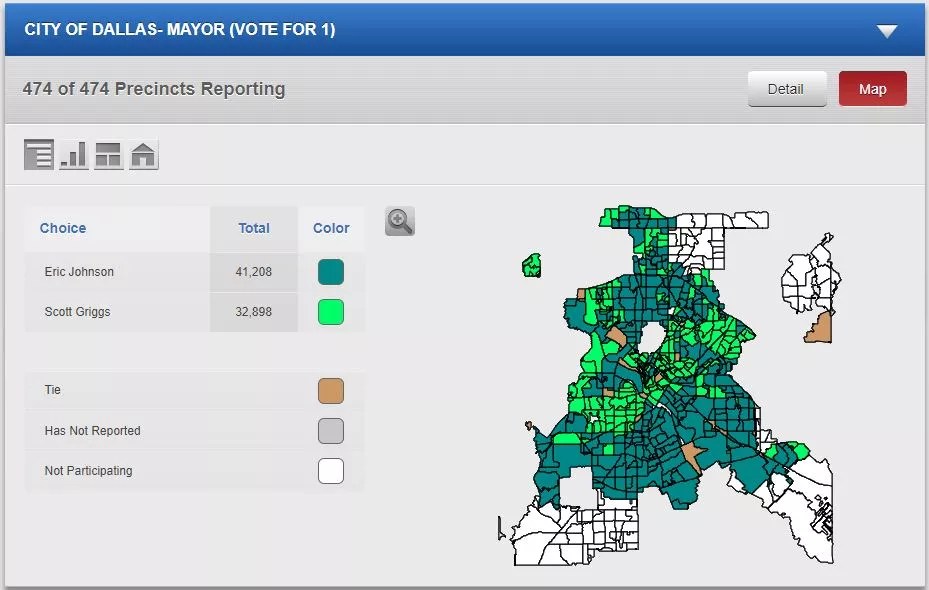929x590 pixels.
Task: Select Eric Johnson's teal color swatch
Action: pyautogui.click(x=331, y=272)
